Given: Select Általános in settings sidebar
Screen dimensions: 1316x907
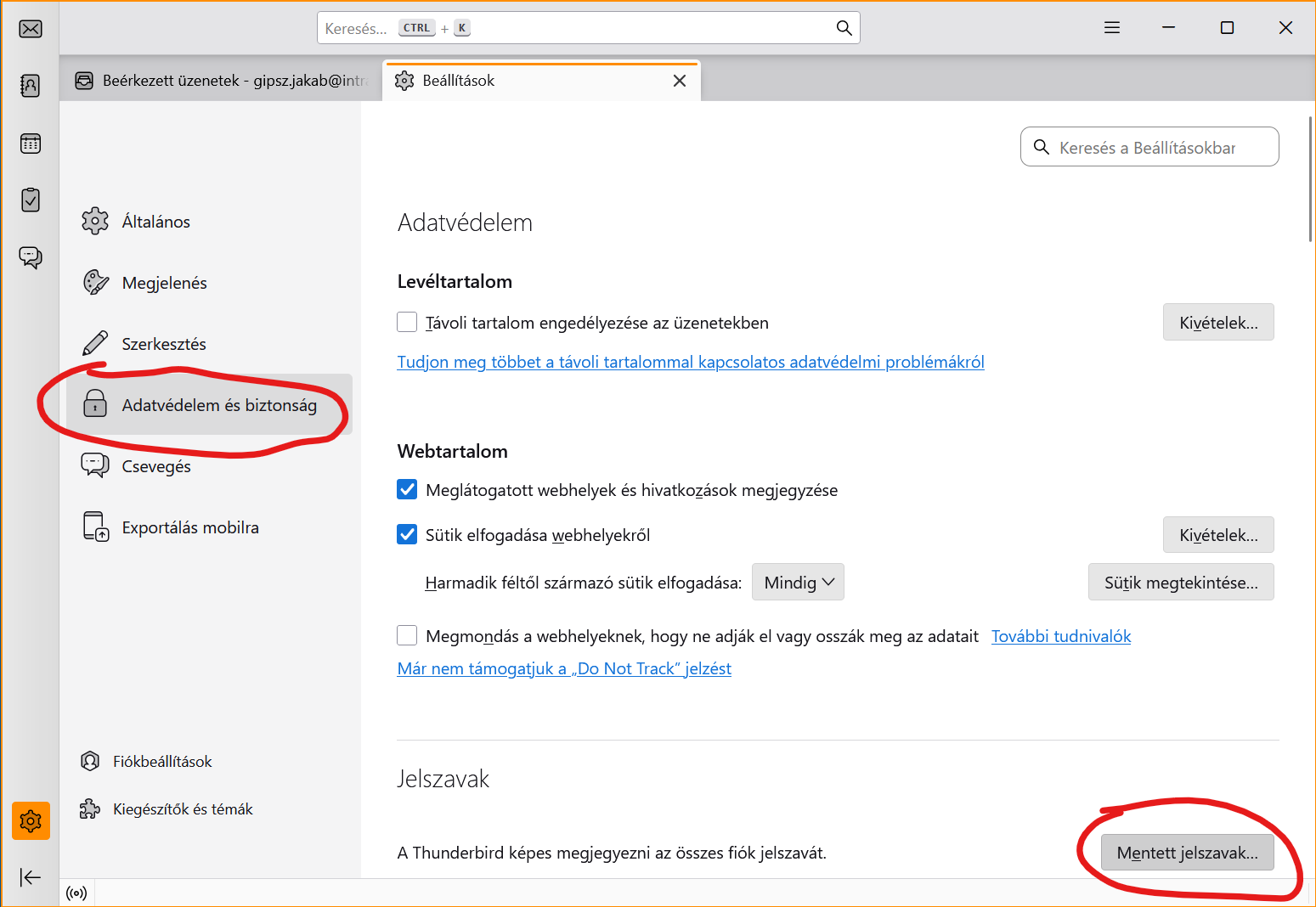Looking at the screenshot, I should (x=155, y=222).
